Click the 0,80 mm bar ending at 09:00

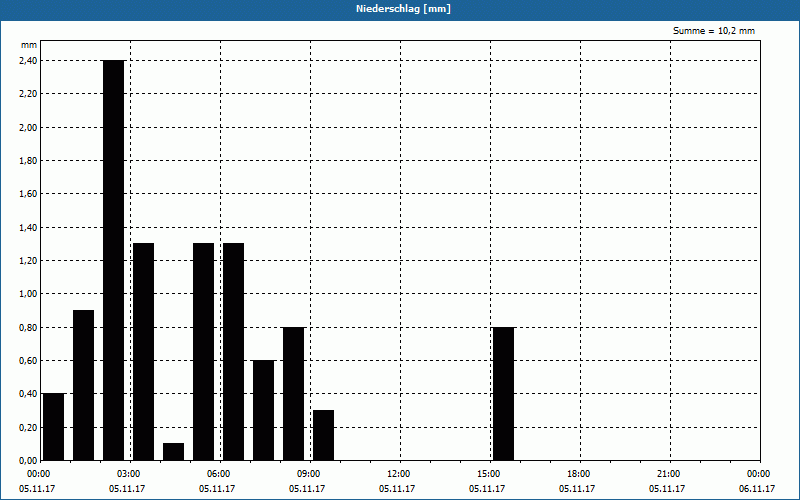pyautogui.click(x=294, y=393)
